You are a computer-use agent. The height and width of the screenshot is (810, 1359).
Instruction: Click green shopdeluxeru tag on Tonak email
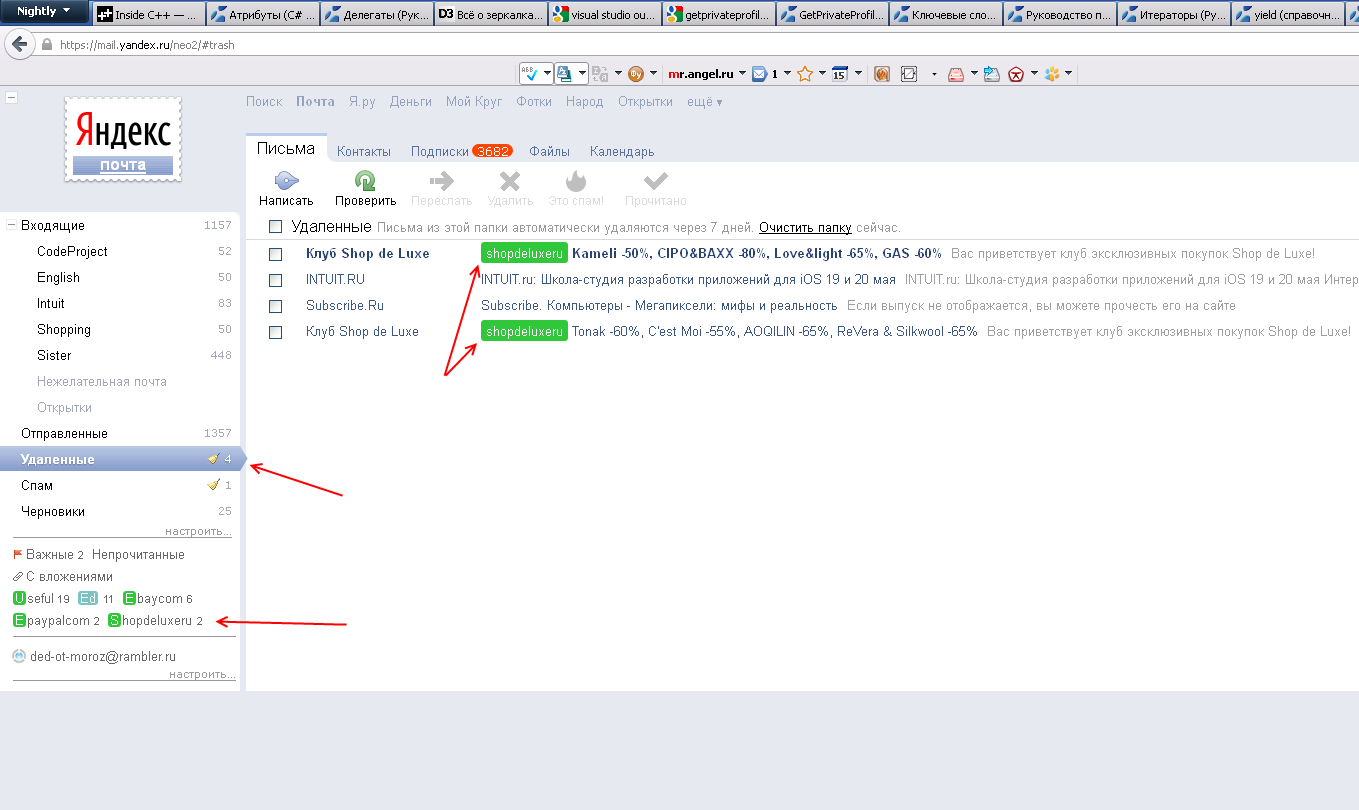[x=524, y=331]
